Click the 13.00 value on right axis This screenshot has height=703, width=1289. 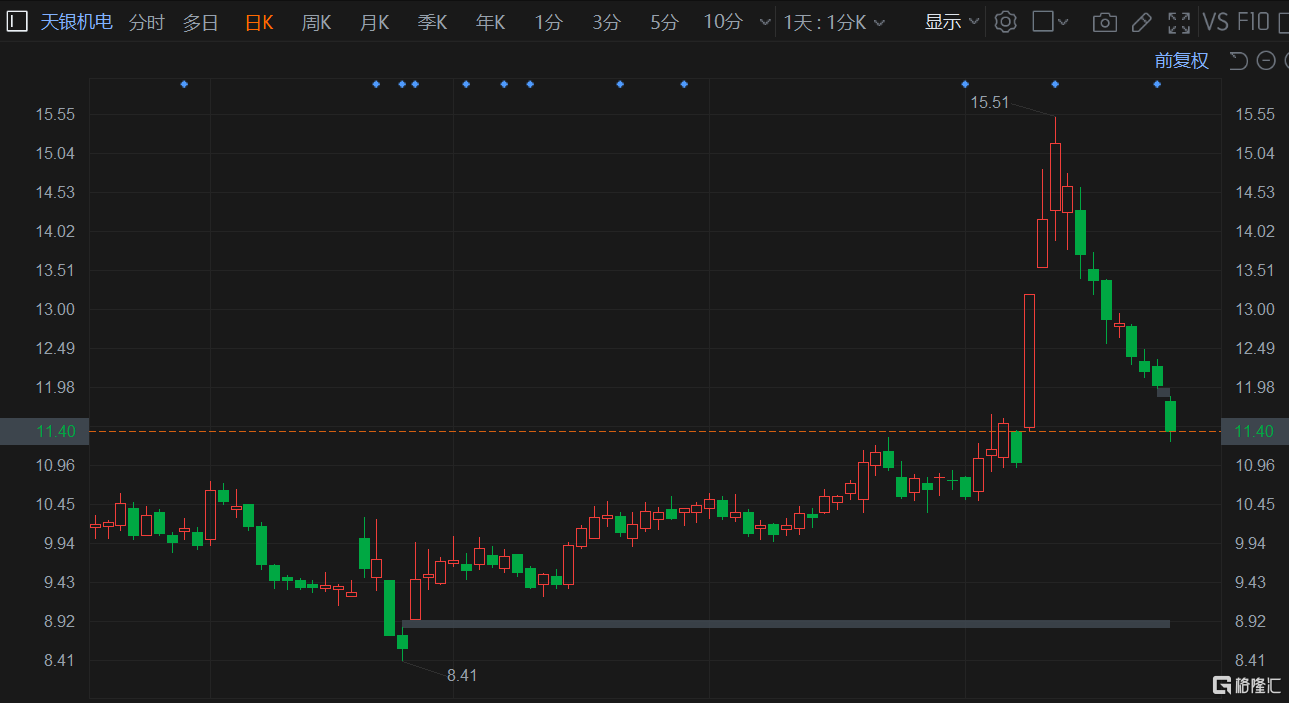(x=1255, y=309)
